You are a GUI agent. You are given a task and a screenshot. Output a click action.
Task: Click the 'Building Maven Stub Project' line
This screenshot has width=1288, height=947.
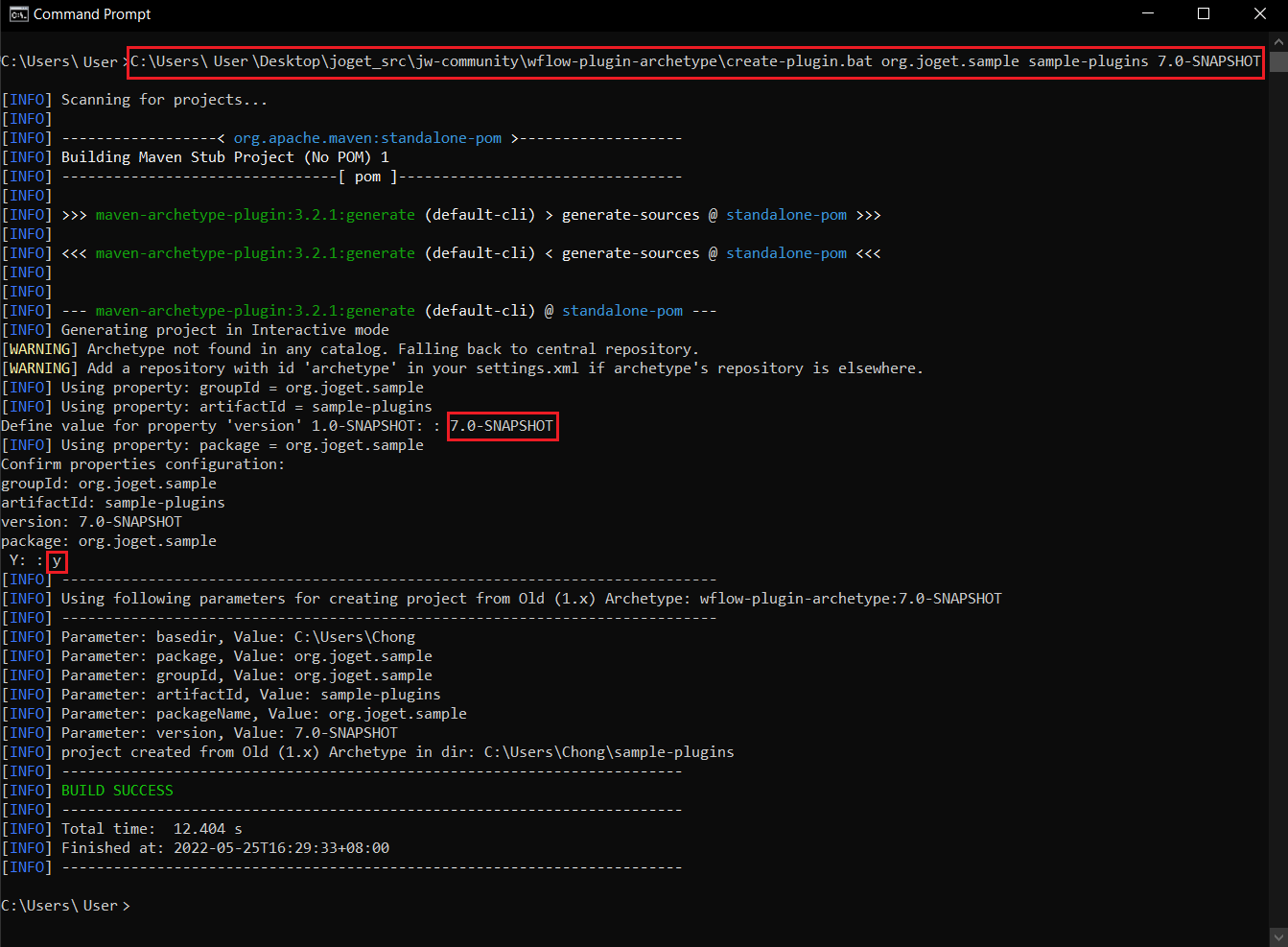(224, 157)
